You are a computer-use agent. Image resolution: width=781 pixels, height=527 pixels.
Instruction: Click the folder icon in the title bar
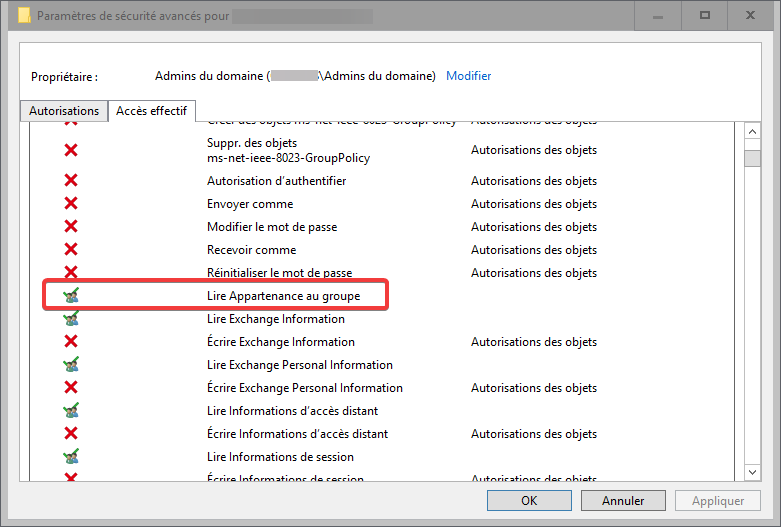24,15
